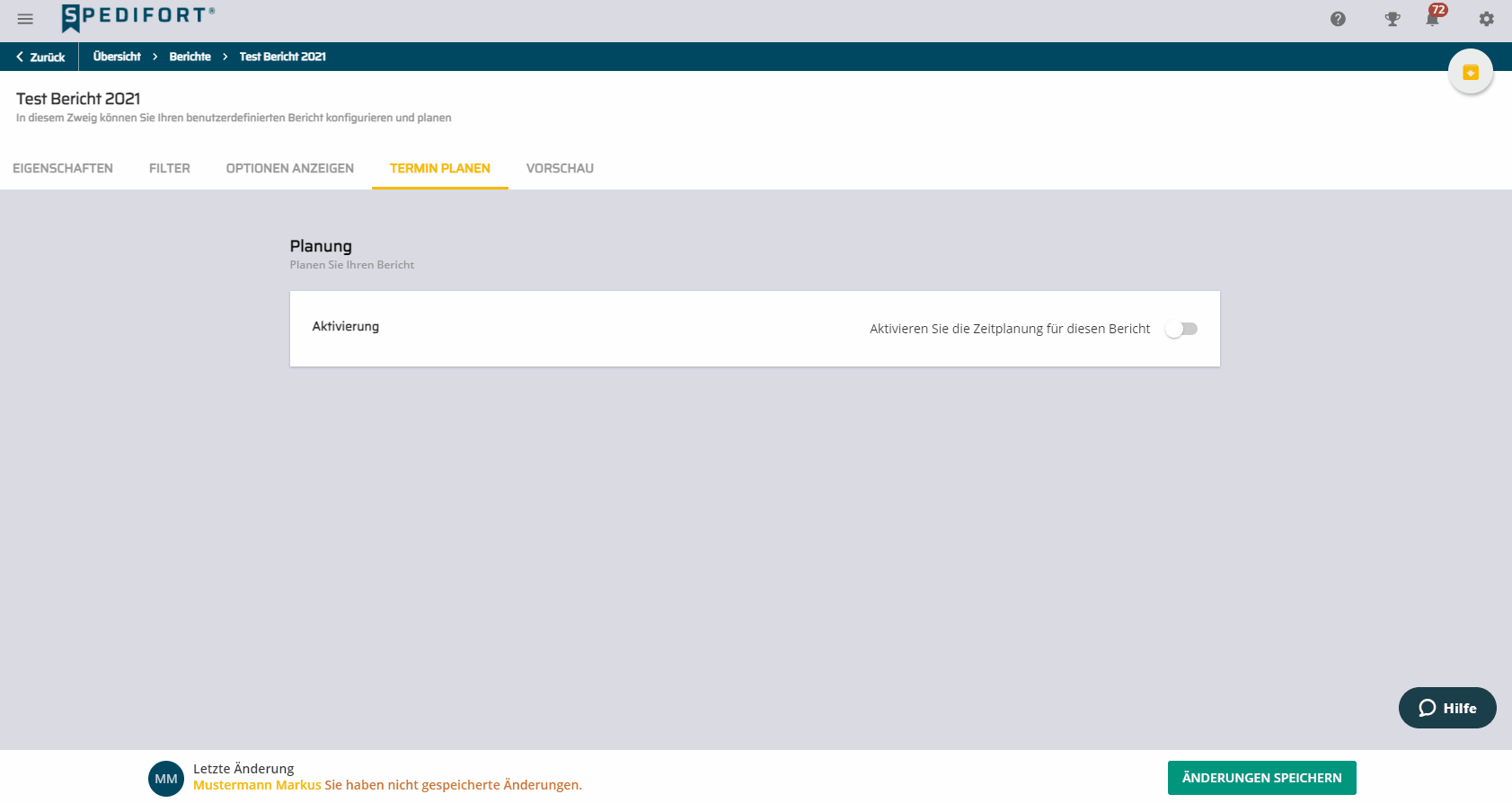Click the MM user avatar
Screen dimensions: 1512x803
click(166, 779)
